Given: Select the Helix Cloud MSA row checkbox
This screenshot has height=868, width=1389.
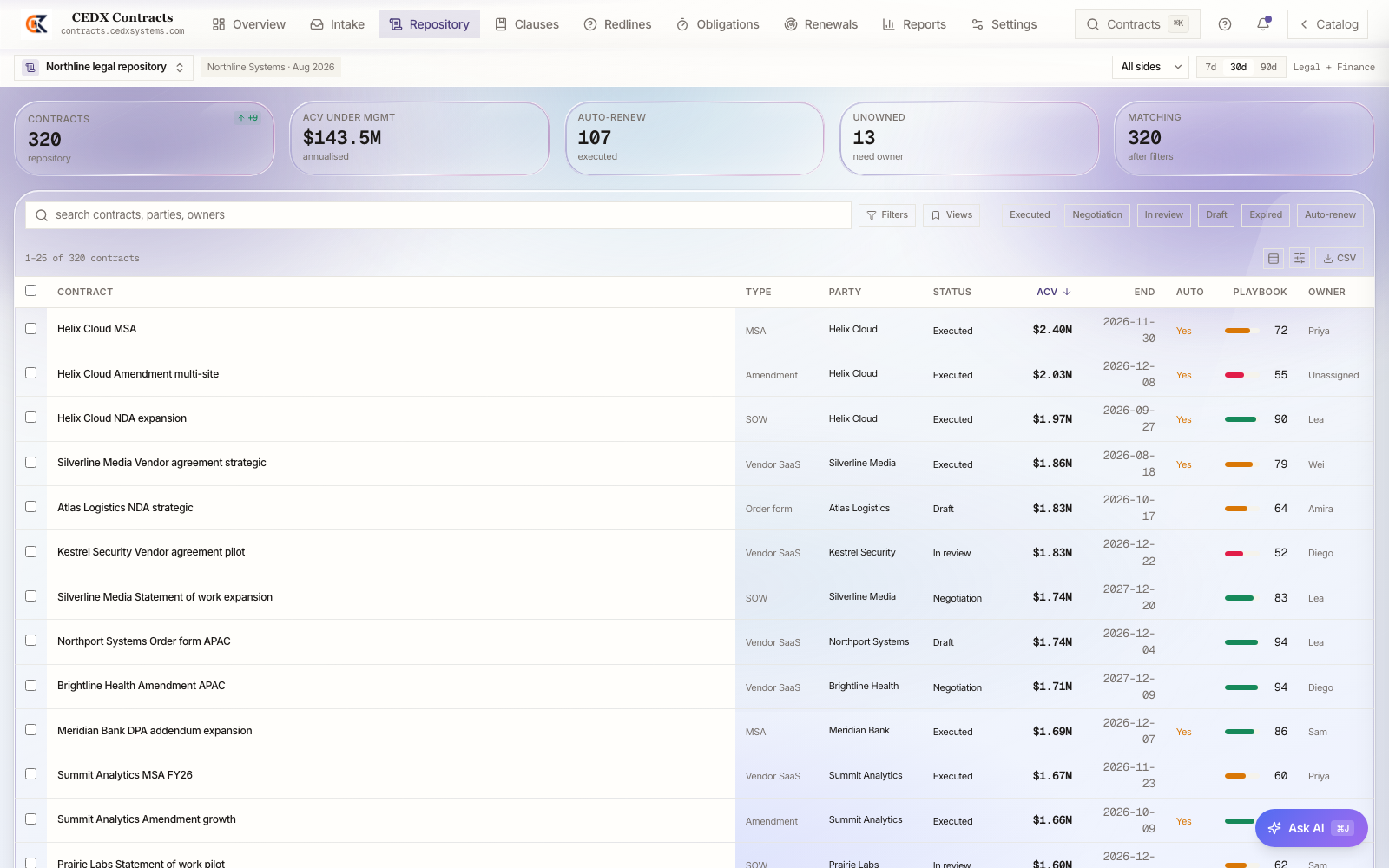Looking at the screenshot, I should tap(31, 329).
